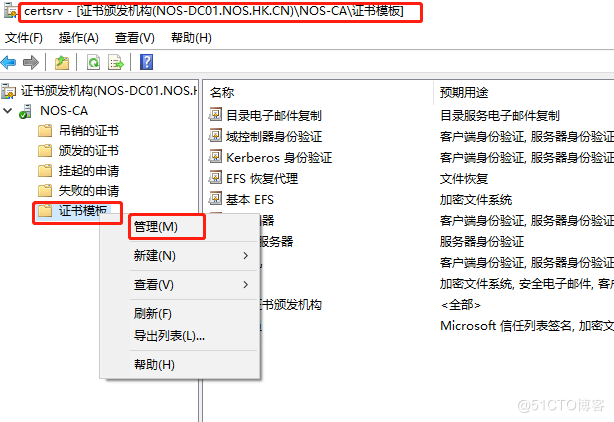Select the 目录电子邮件复制 template row

click(x=274, y=115)
